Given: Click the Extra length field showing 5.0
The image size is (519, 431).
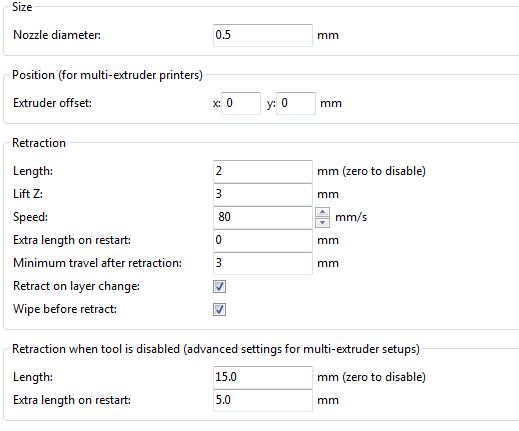Looking at the screenshot, I should coord(263,400).
